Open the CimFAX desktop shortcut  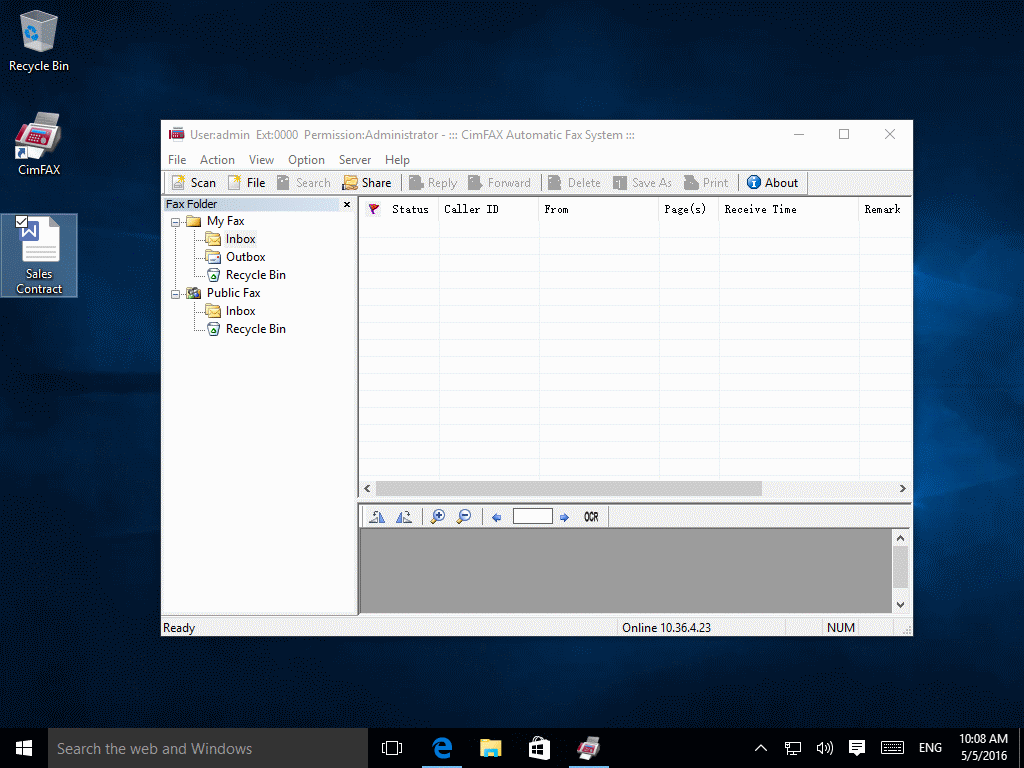39,144
